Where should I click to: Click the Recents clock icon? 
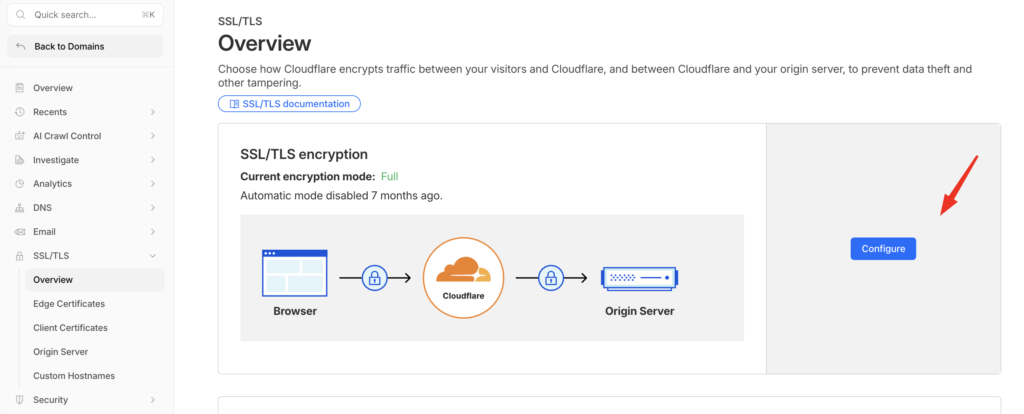(20, 112)
